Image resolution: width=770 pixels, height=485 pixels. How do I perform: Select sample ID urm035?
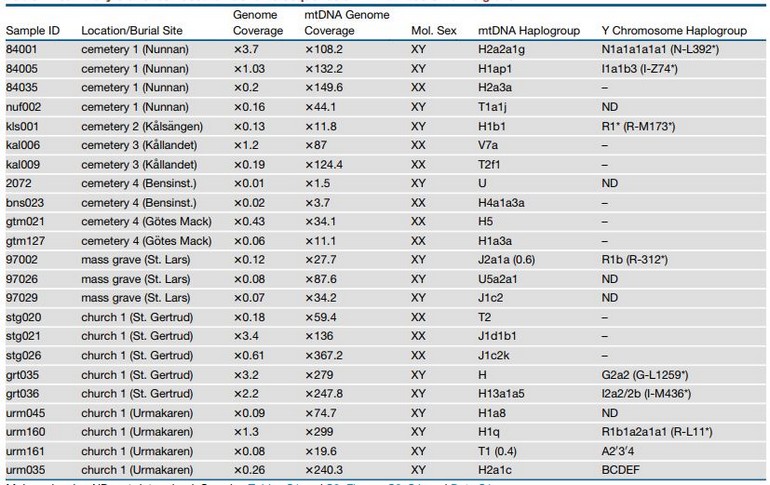pyautogui.click(x=26, y=470)
